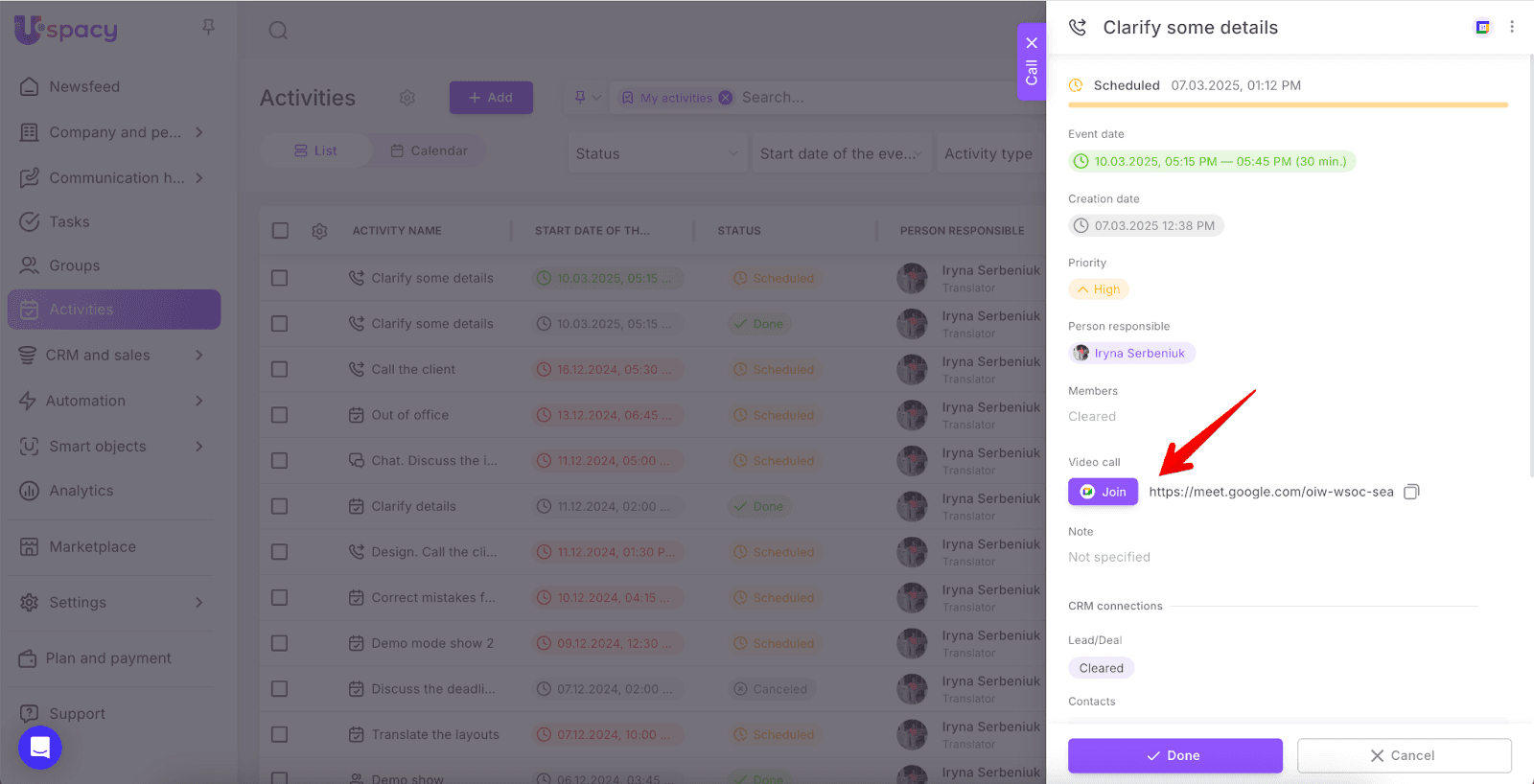Close the Call side panel tab

(1032, 43)
